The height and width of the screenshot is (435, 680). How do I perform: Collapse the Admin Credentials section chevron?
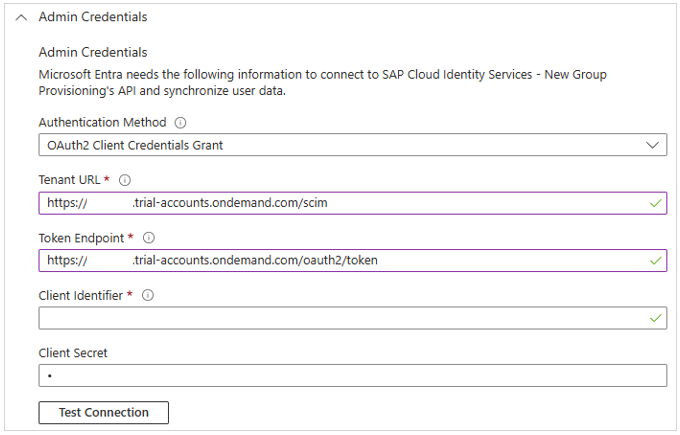point(21,17)
